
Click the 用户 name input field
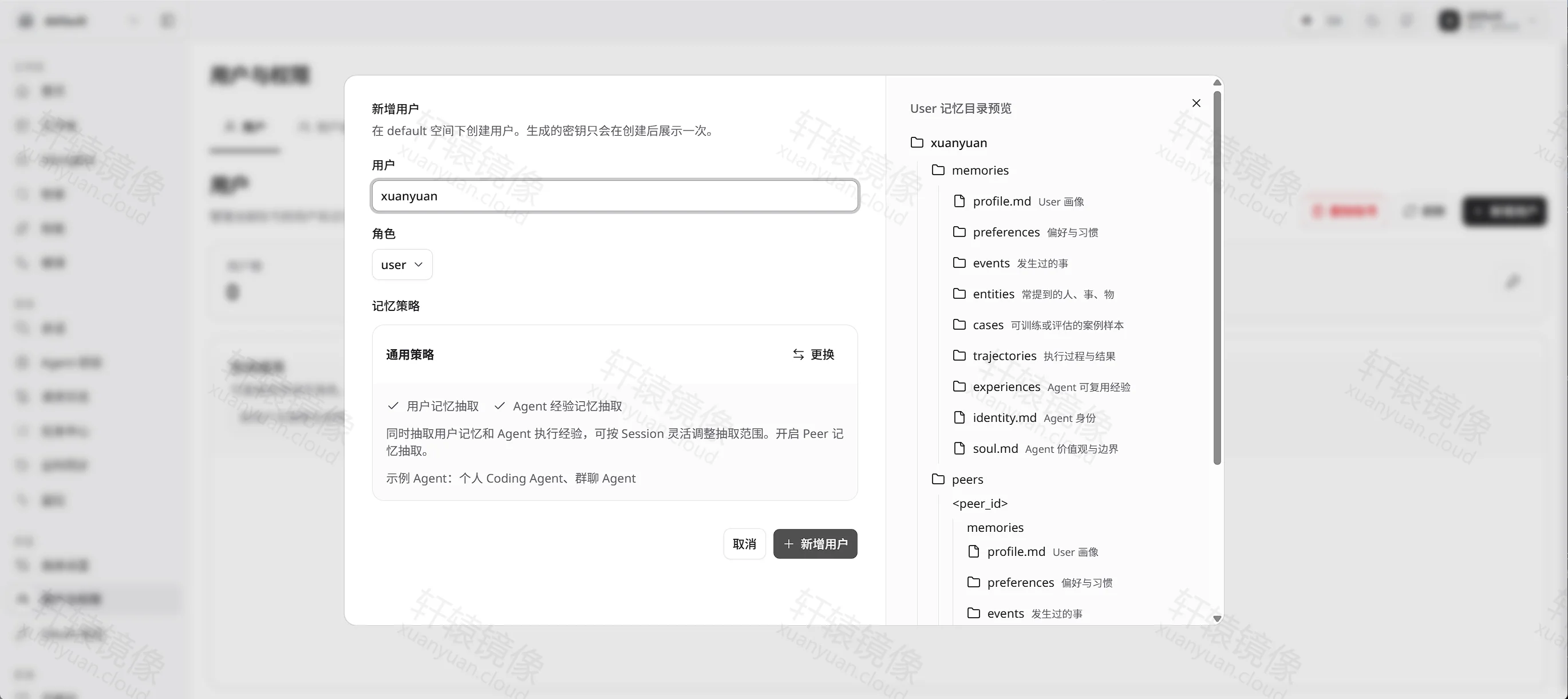click(x=615, y=196)
